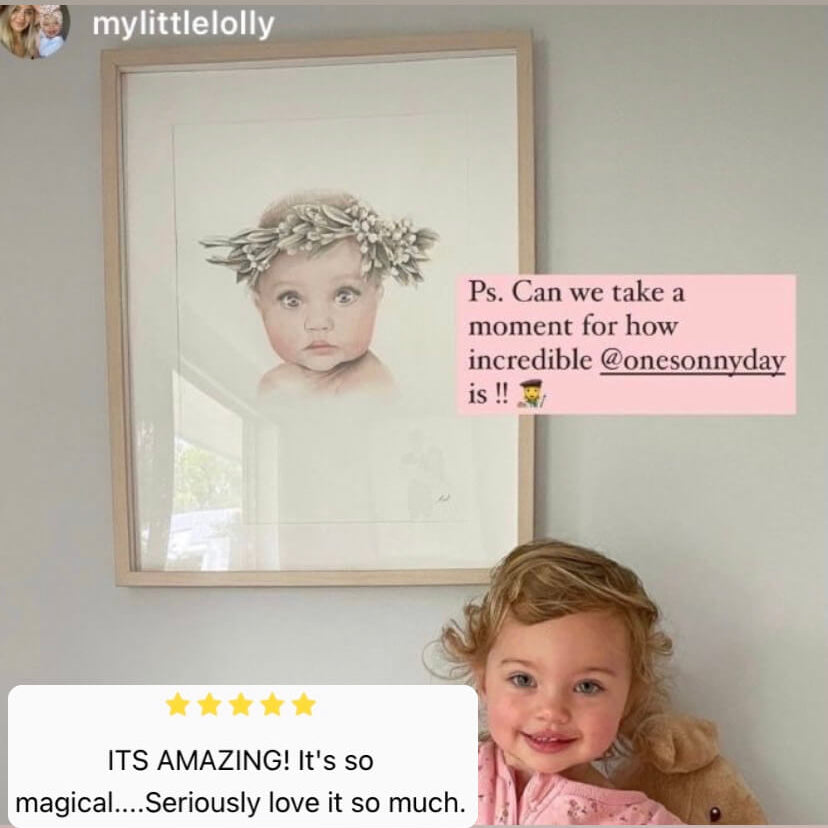Select the second yellow rating star

point(209,704)
